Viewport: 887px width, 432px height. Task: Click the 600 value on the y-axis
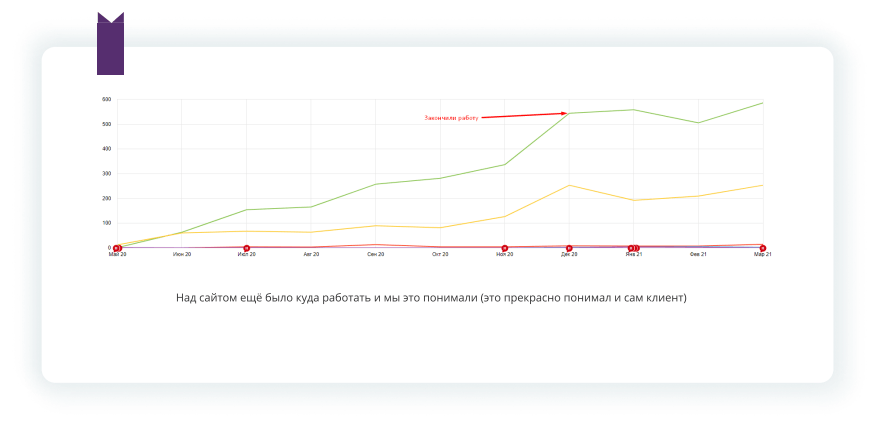pos(106,100)
